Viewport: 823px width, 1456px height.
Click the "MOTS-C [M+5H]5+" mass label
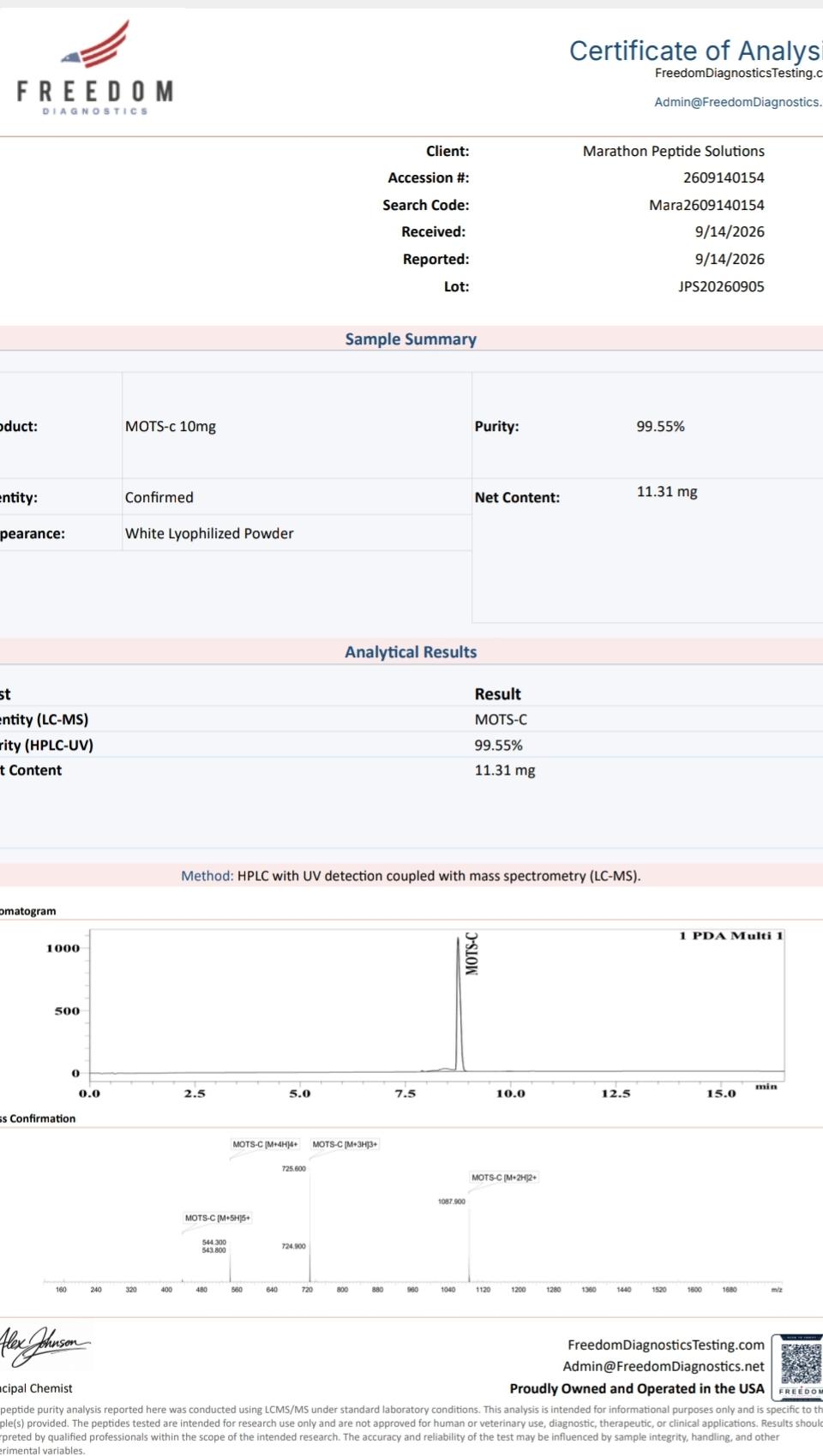tap(218, 1218)
